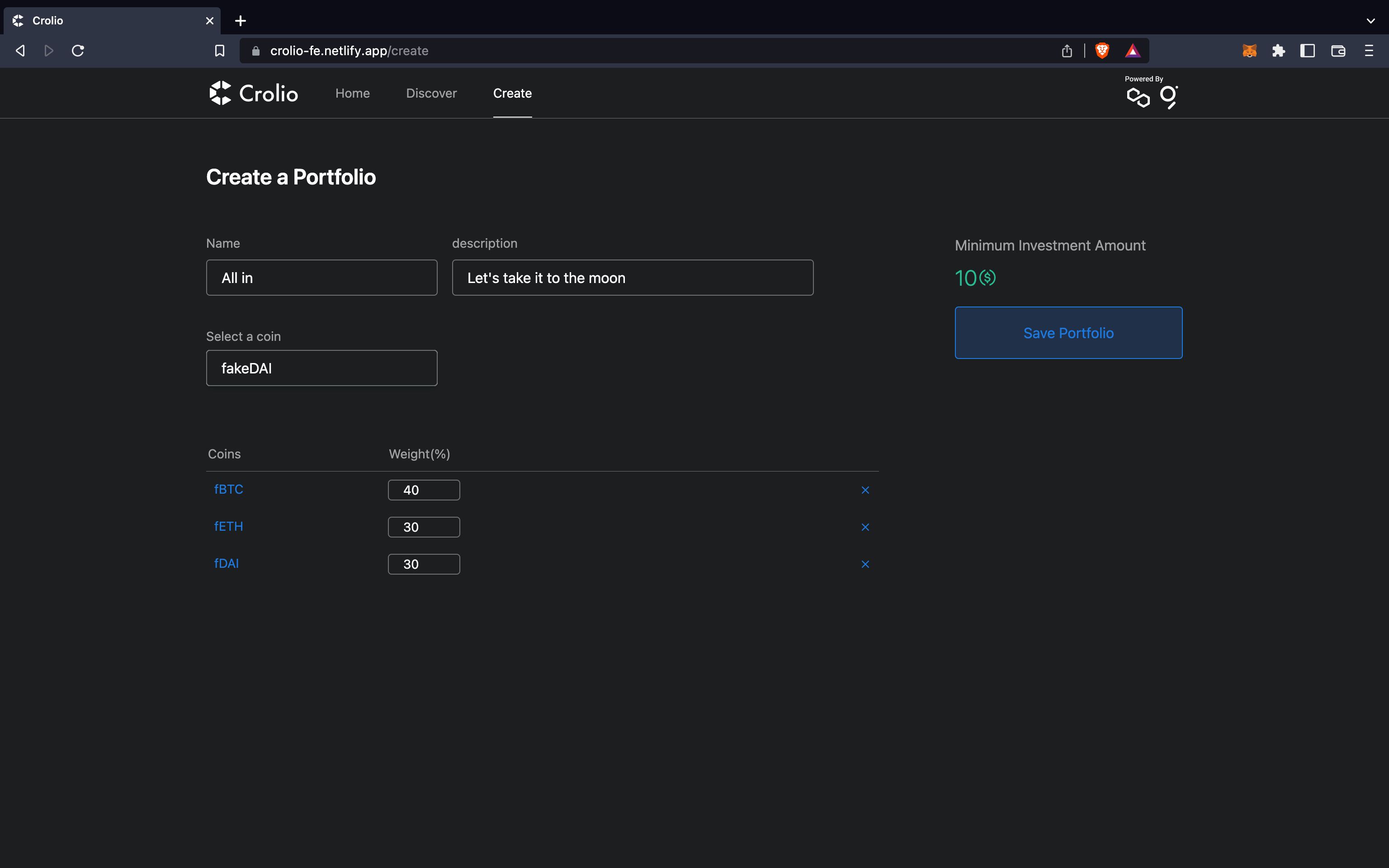The width and height of the screenshot is (1389, 868).
Task: Click the Minimum Investment Amount label
Action: [1050, 245]
